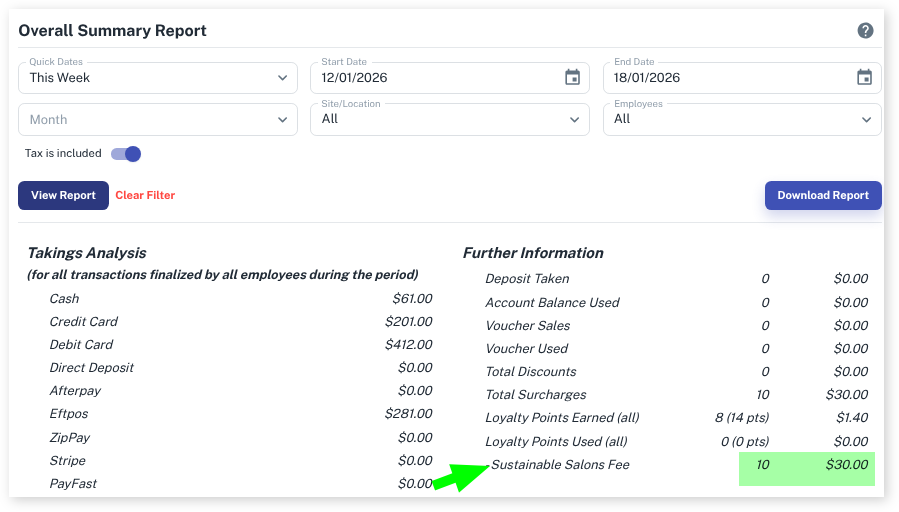899x512 pixels.
Task: Click the Total Surcharges row label
Action: [535, 395]
